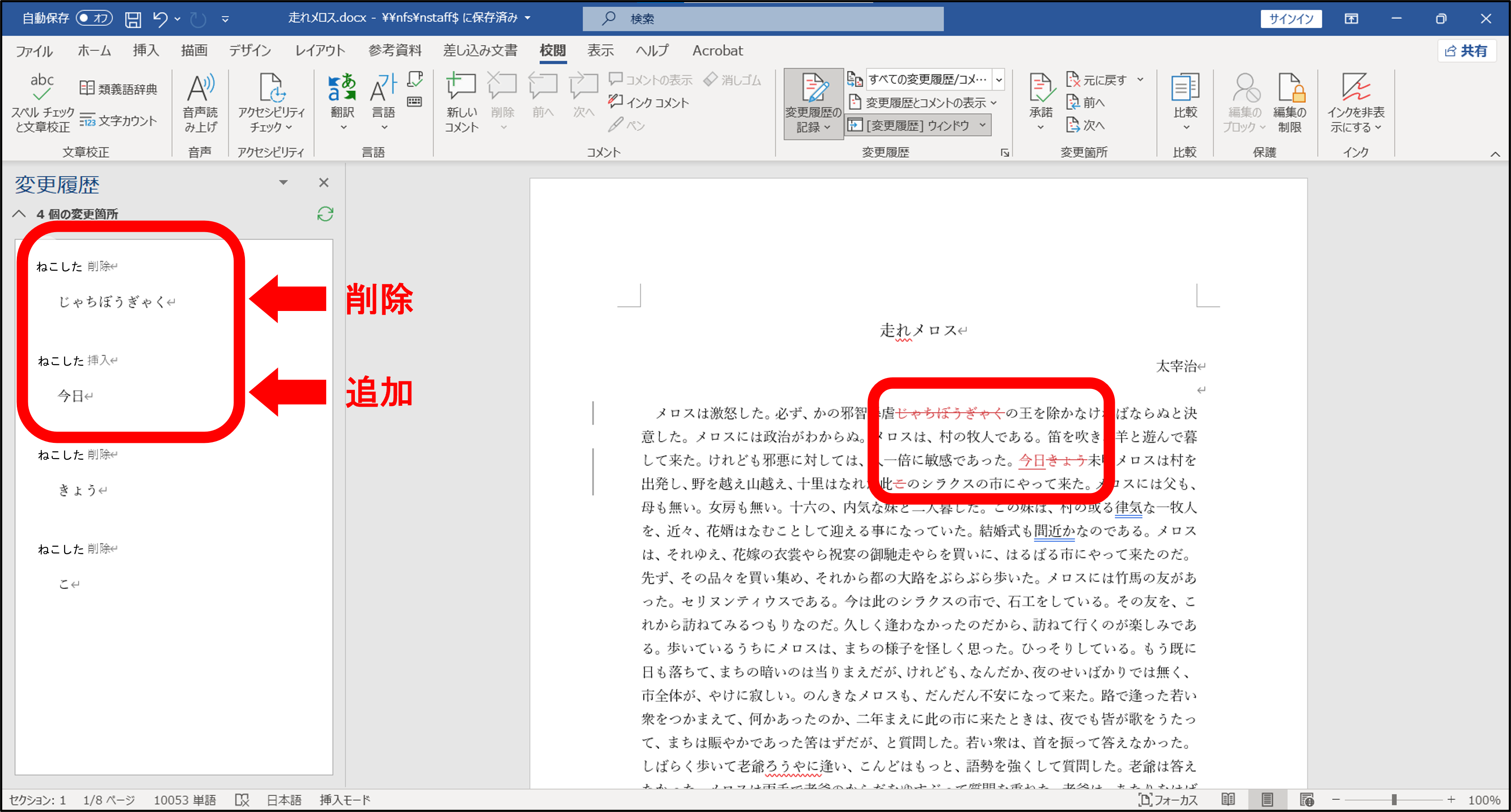This screenshot has width=1511, height=812.
Task: Click the IME pad keyboard icon
Action: click(x=415, y=102)
